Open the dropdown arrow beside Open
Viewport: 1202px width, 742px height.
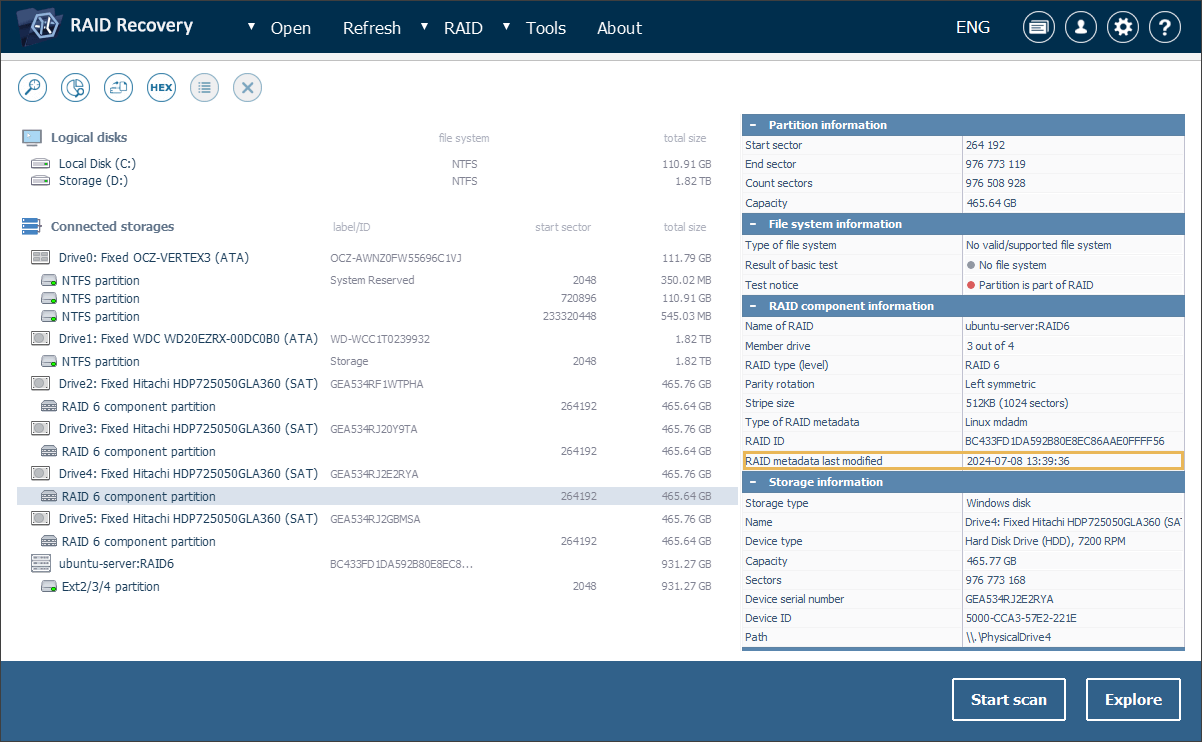(251, 27)
